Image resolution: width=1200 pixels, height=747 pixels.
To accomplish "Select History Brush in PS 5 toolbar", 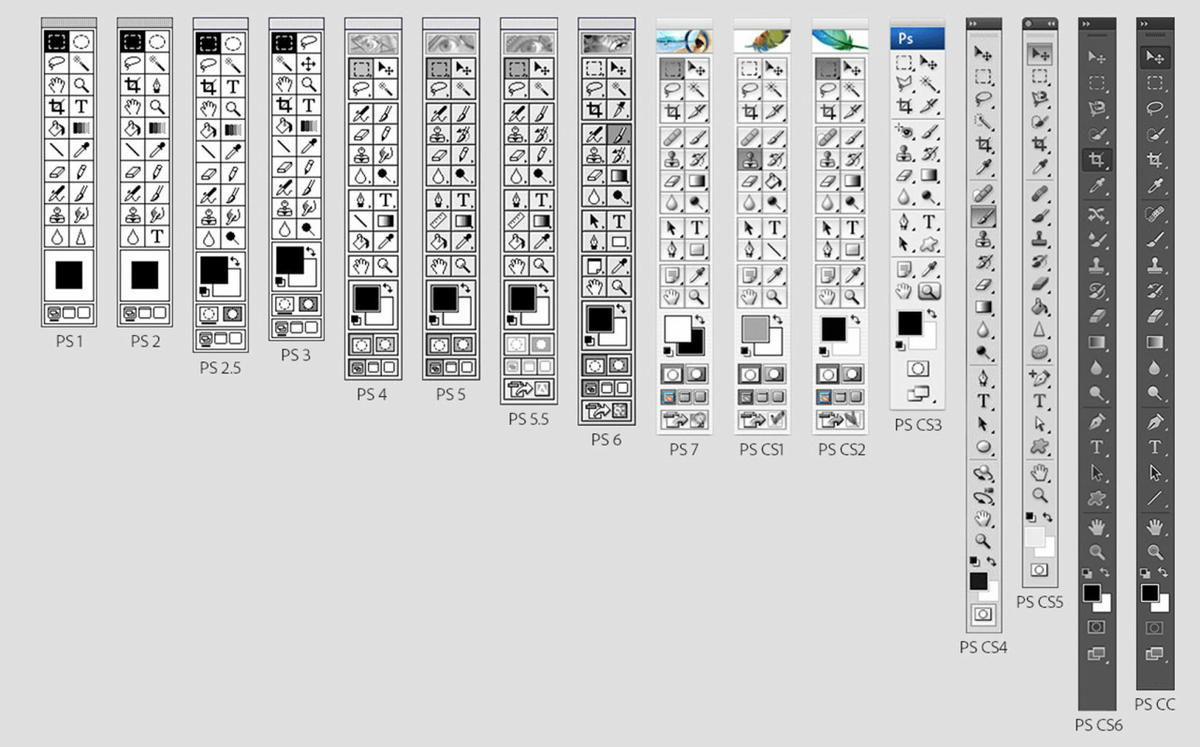I will click(x=463, y=133).
